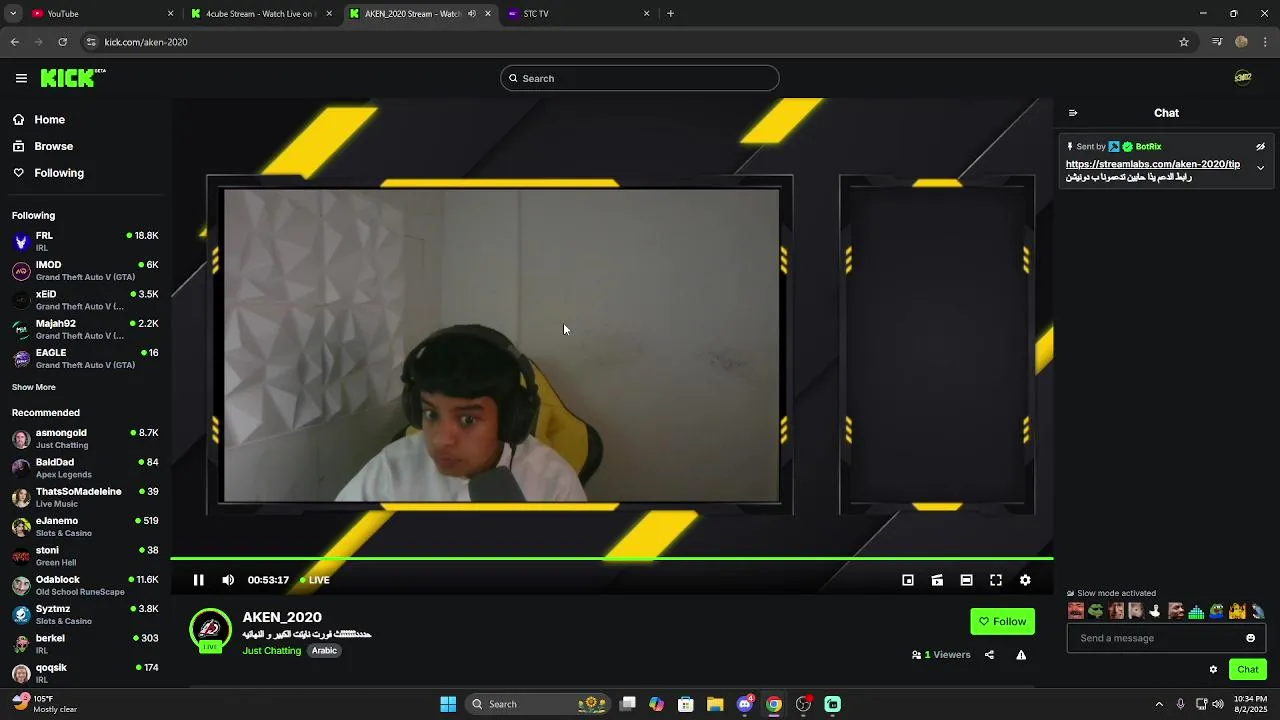Insert the green keyboard emote
Viewport: 1280px width, 720px height.
(x=1196, y=611)
